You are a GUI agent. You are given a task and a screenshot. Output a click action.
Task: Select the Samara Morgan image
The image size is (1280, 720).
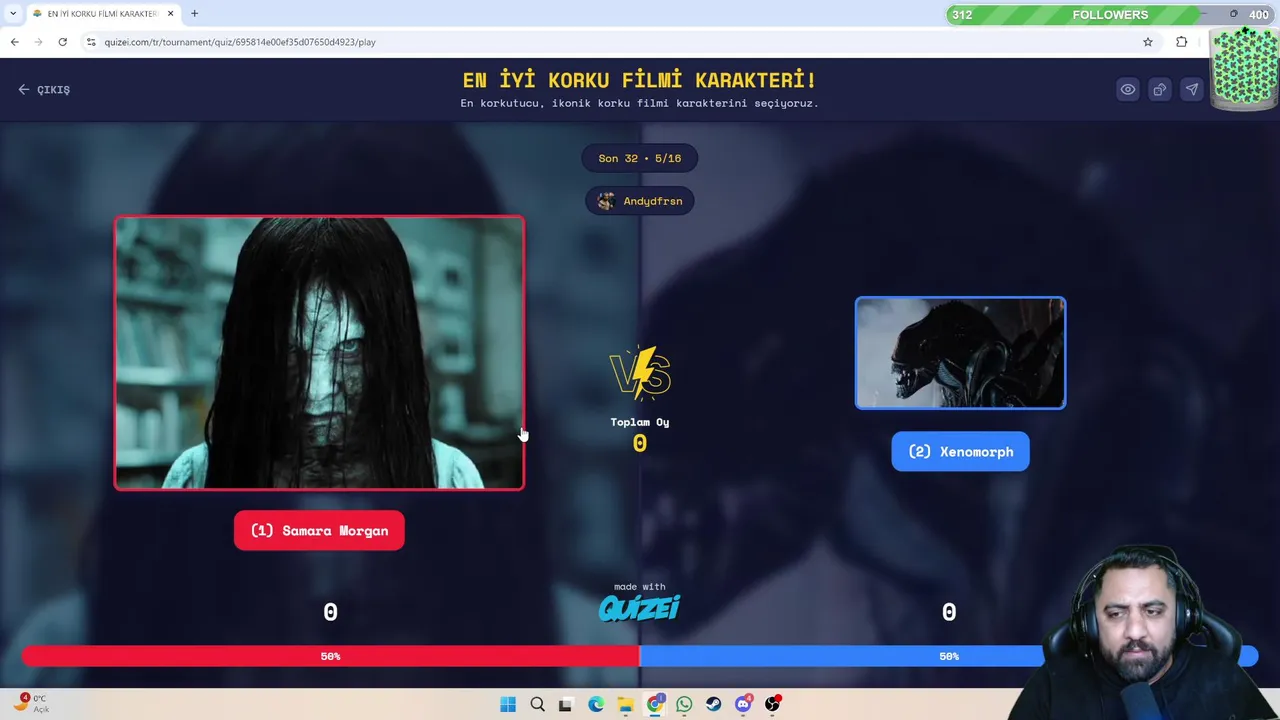(319, 353)
